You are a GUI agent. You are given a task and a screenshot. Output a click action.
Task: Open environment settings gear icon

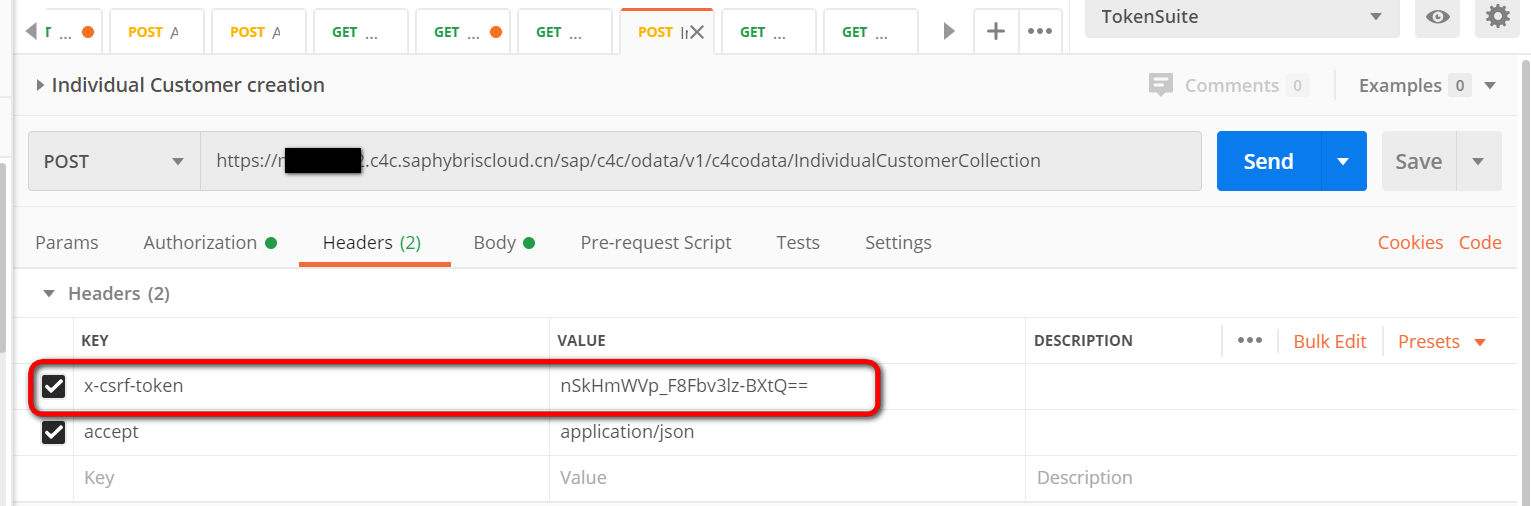pyautogui.click(x=1497, y=17)
